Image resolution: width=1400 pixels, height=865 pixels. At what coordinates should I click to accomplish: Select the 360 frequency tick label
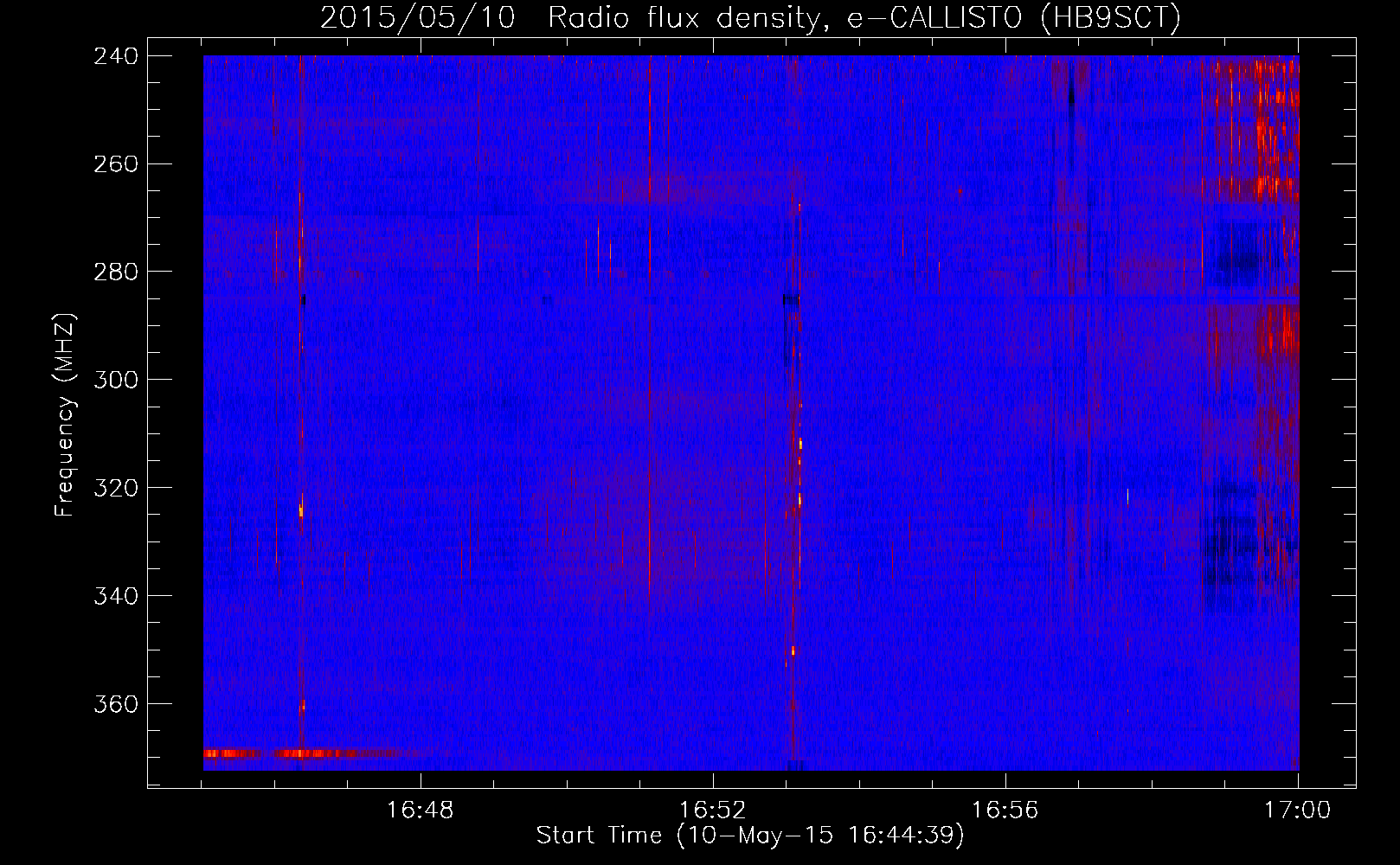coord(116,705)
